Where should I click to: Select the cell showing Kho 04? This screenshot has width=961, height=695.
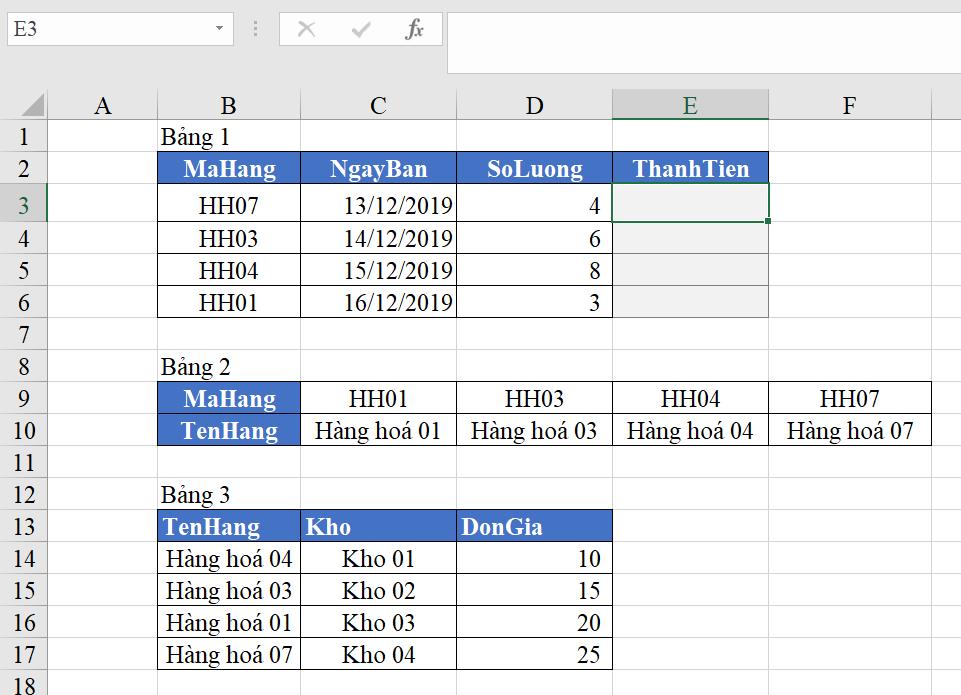(x=377, y=655)
